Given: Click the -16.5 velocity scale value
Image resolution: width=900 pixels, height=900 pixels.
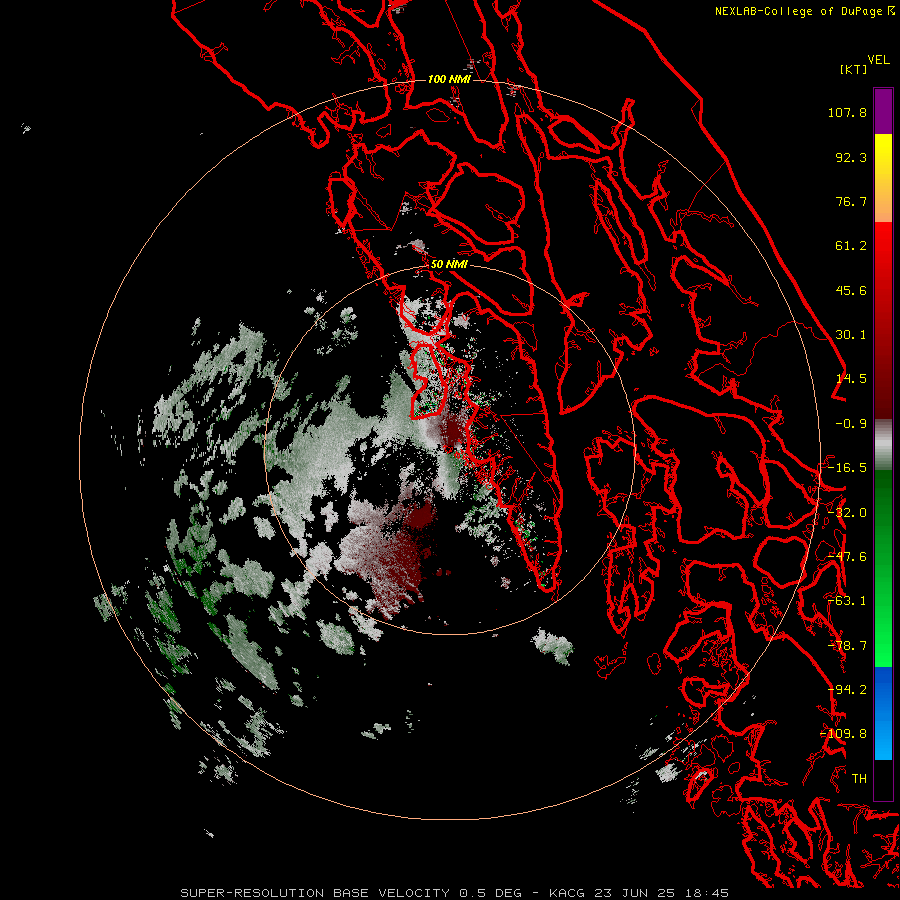Looking at the screenshot, I should (x=847, y=468).
